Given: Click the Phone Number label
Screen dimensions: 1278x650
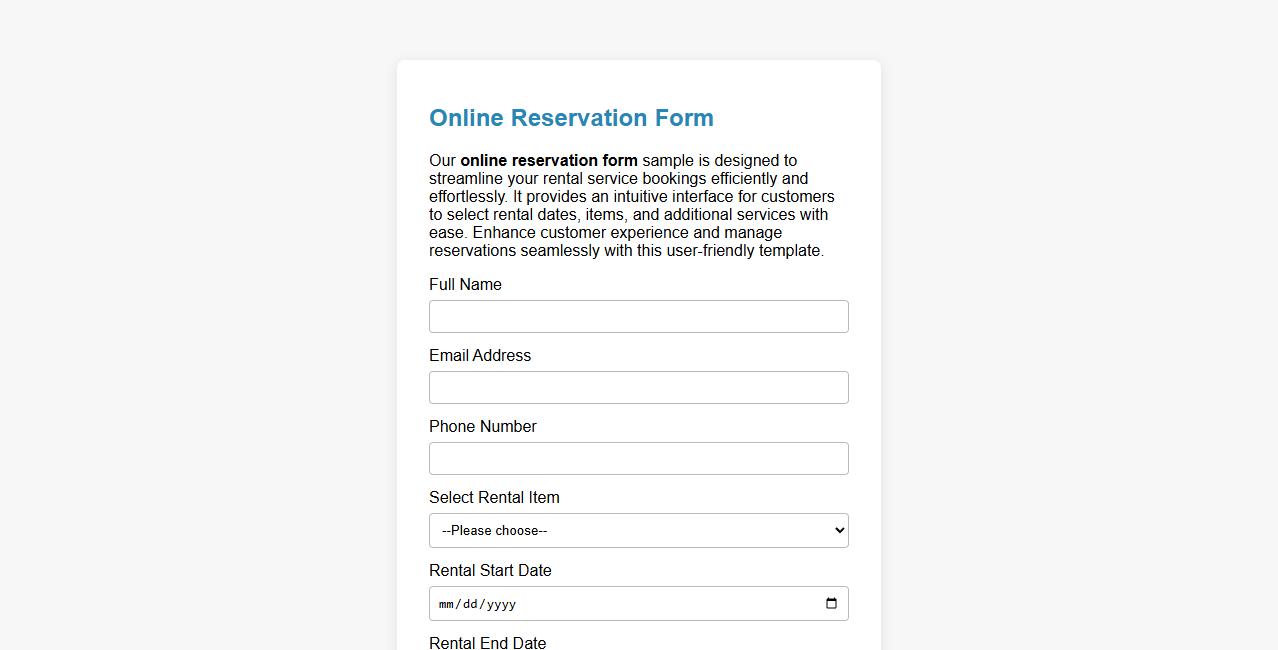Looking at the screenshot, I should click(482, 426).
